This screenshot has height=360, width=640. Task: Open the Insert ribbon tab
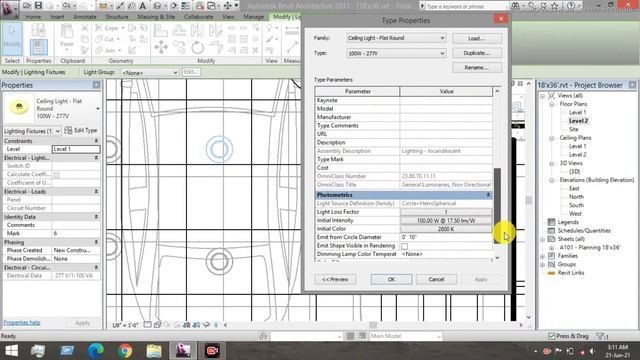pyautogui.click(x=57, y=17)
